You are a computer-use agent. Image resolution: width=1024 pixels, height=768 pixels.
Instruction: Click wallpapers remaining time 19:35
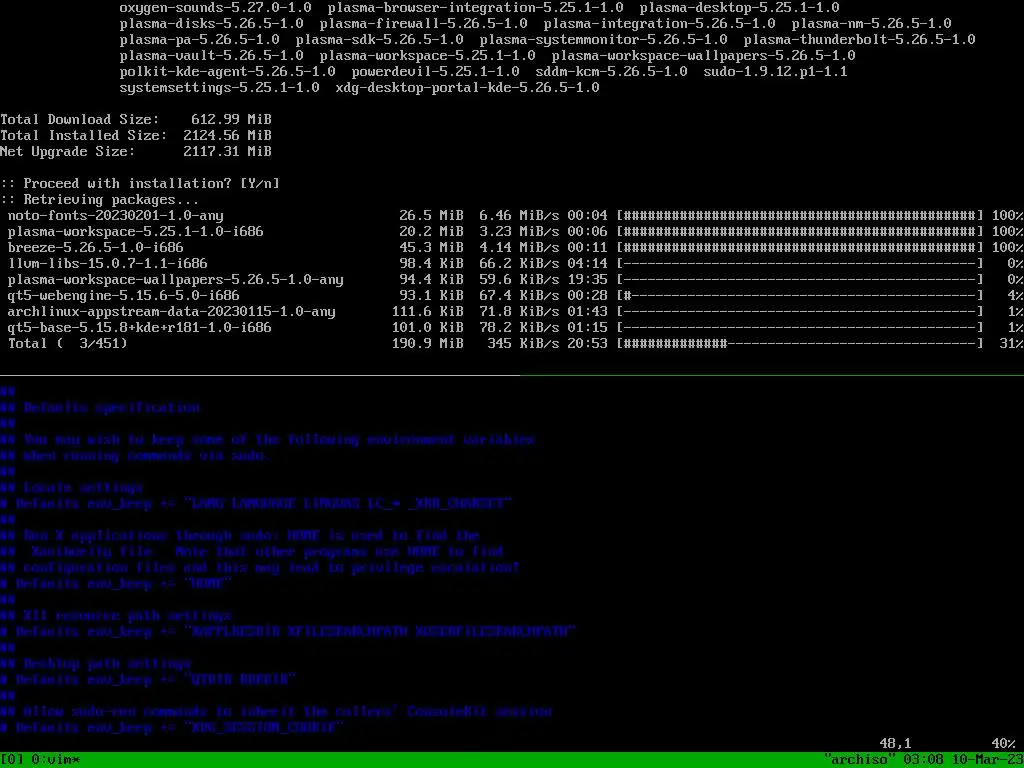tap(587, 280)
